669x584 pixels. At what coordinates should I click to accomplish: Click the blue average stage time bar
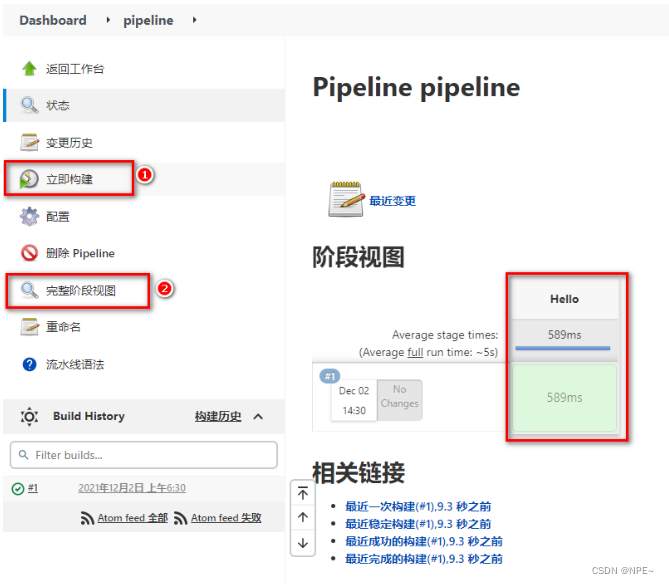pos(563,349)
